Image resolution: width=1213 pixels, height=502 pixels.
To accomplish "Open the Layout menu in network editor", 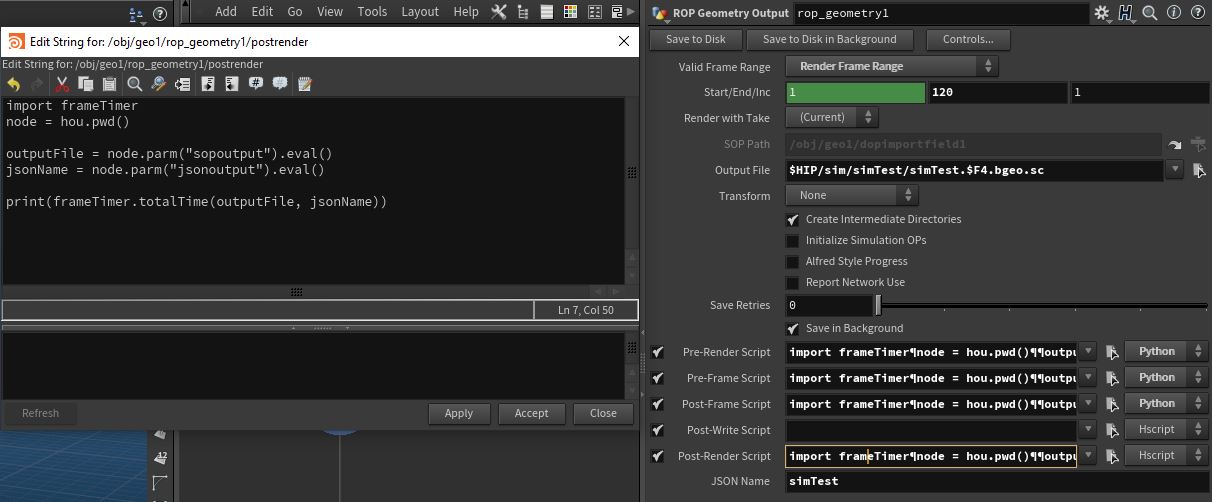I will [420, 12].
